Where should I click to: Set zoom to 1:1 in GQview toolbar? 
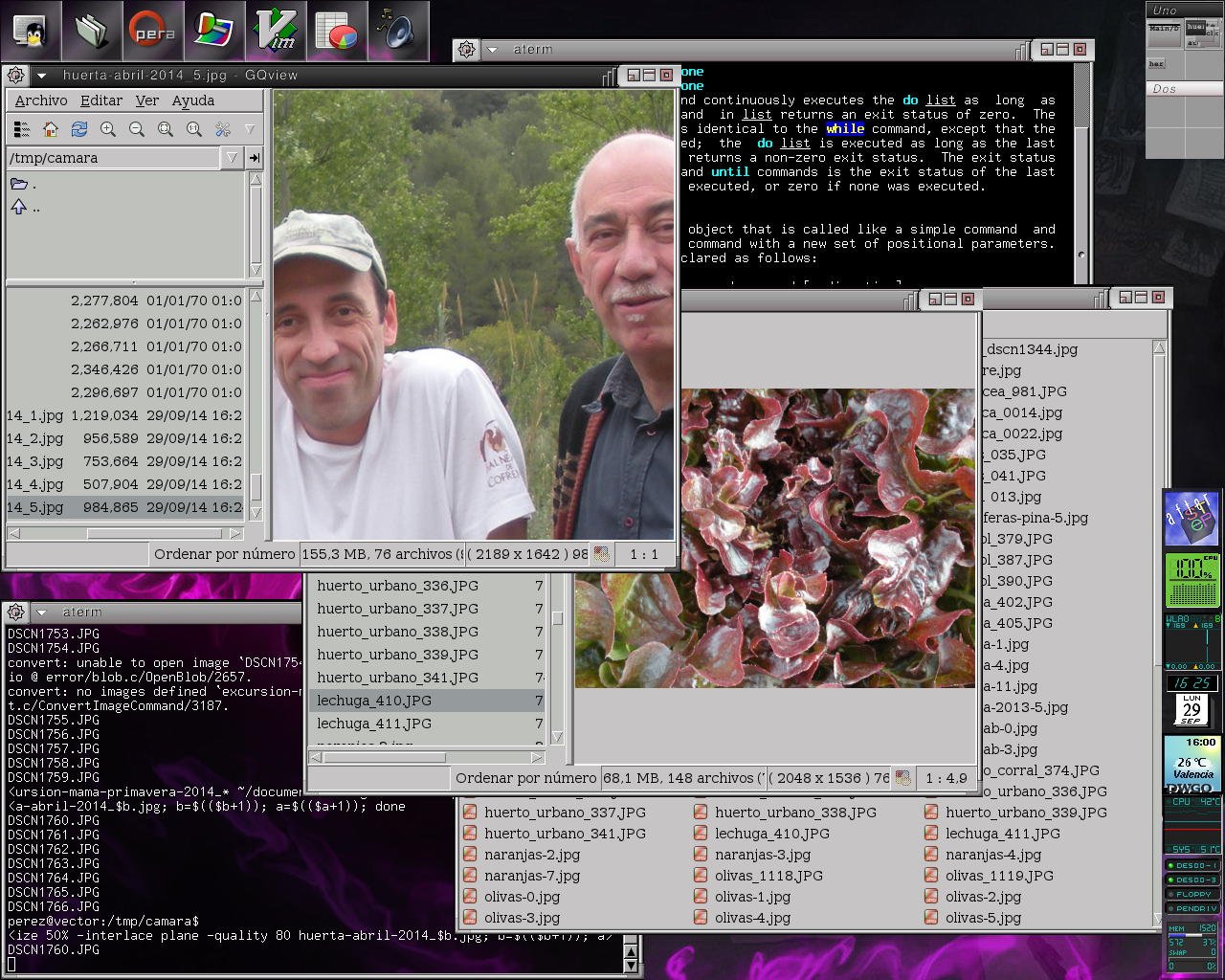click(x=194, y=128)
